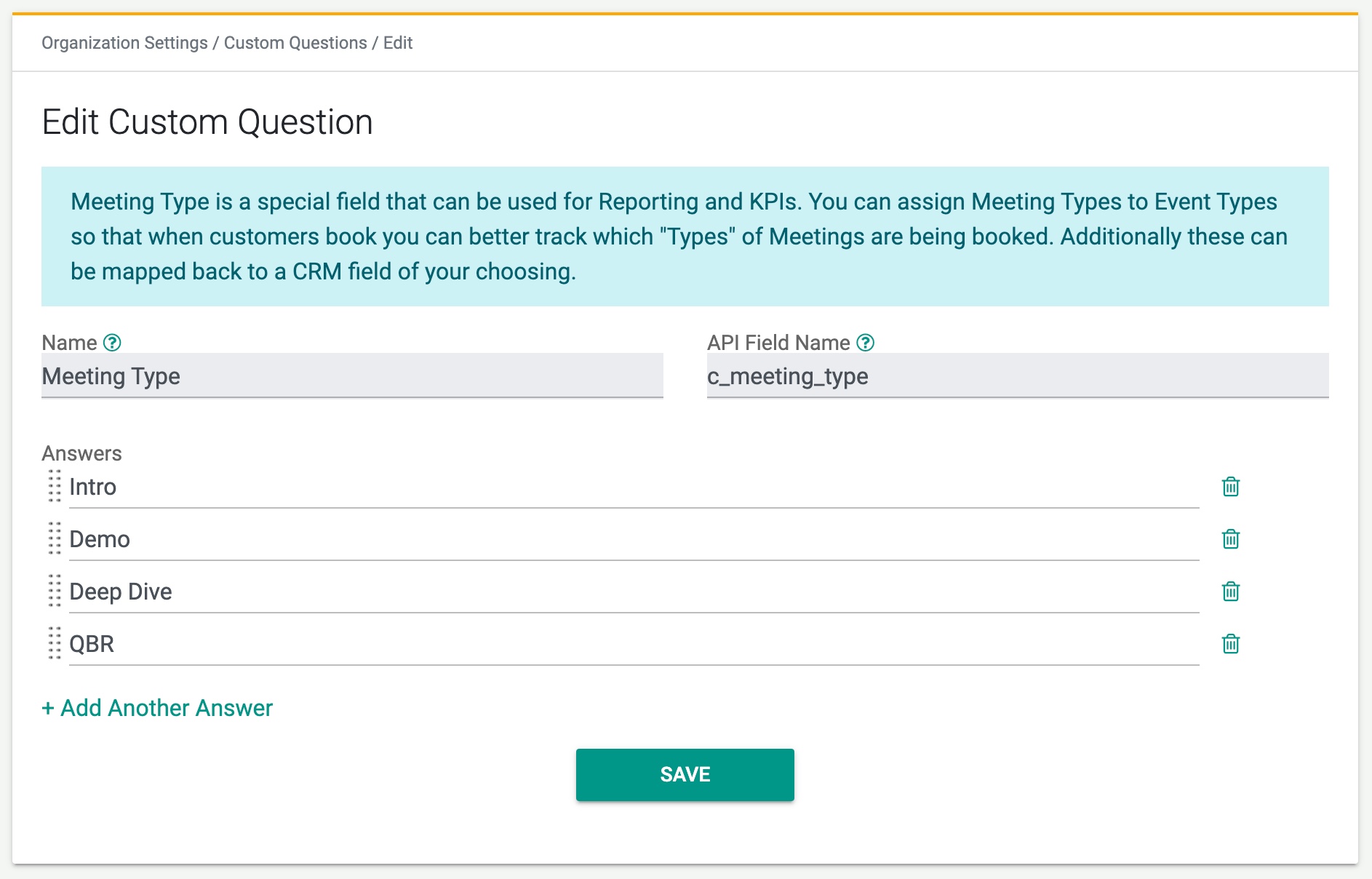Delete the Intro answer
The width and height of the screenshot is (1372, 879).
point(1230,487)
